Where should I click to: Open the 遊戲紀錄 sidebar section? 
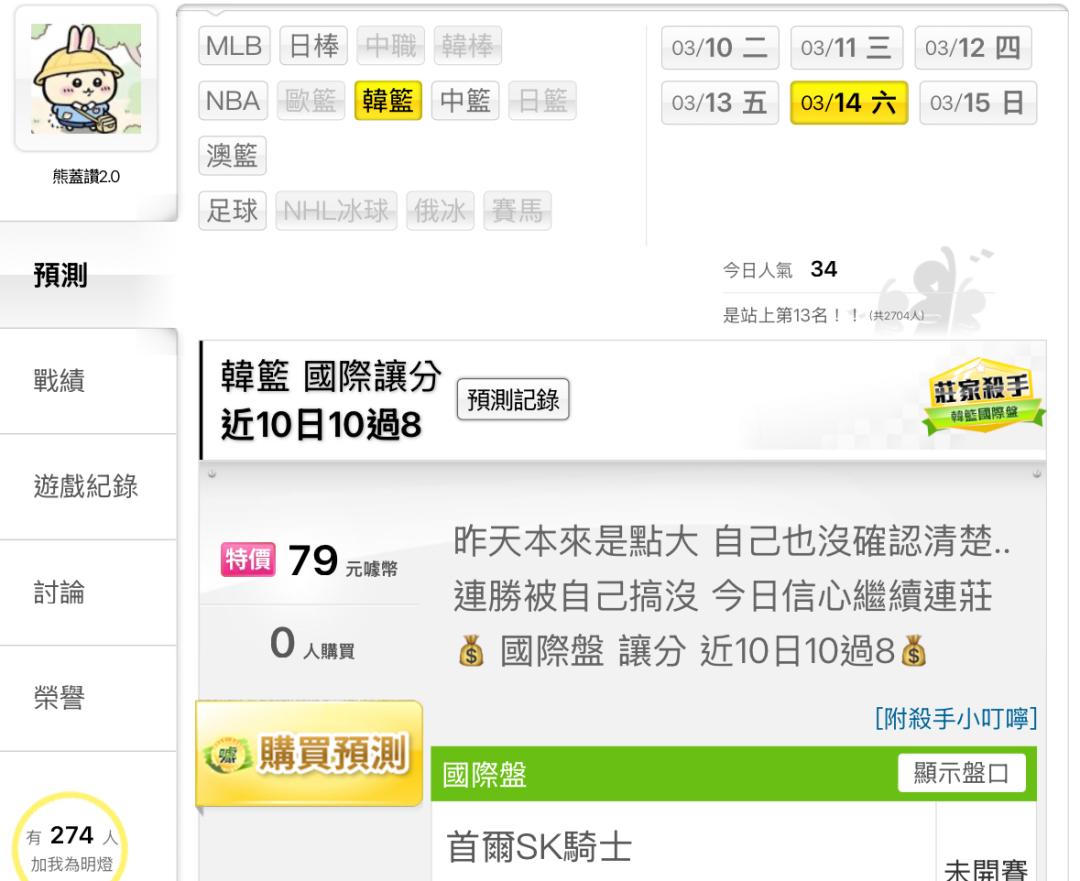pyautogui.click(x=88, y=487)
